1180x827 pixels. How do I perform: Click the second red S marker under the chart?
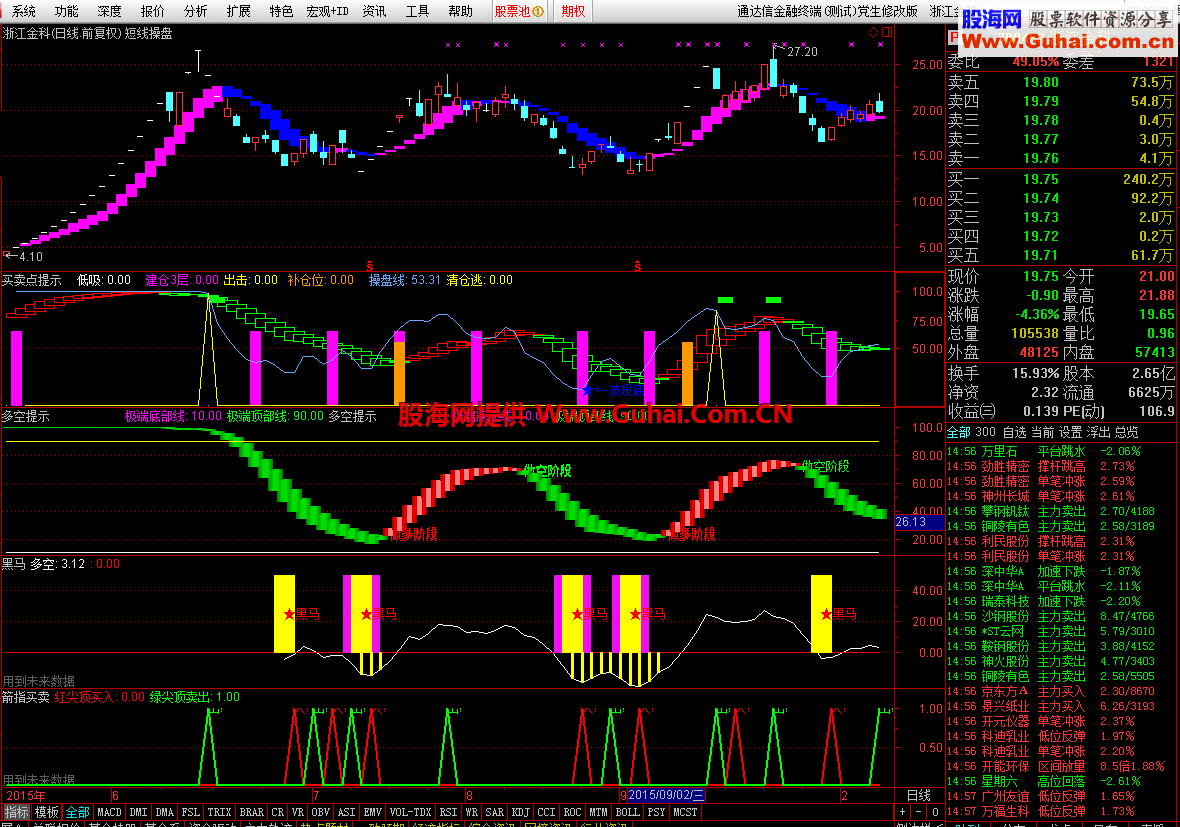638,266
